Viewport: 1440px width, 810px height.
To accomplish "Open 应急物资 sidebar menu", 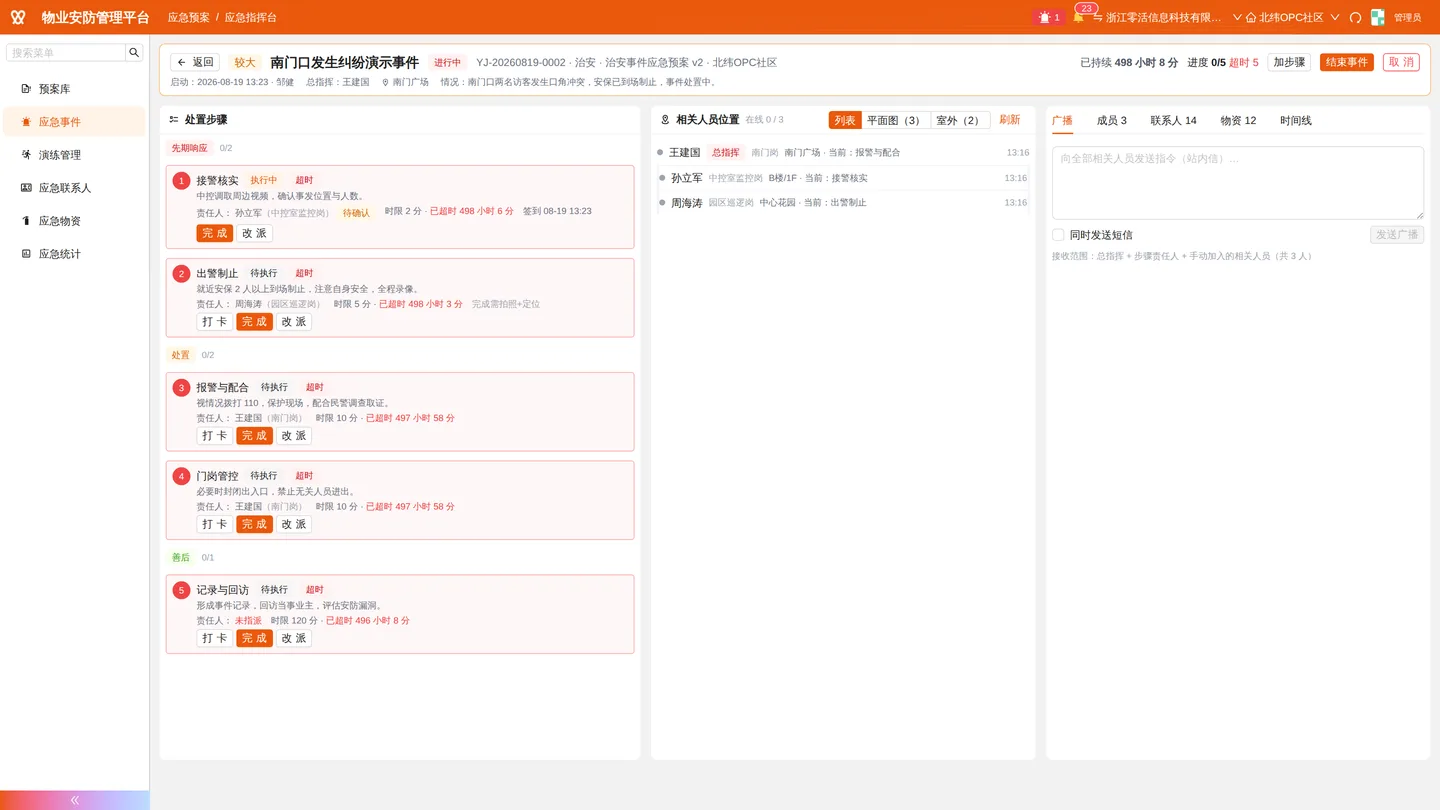I will [x=74, y=221].
